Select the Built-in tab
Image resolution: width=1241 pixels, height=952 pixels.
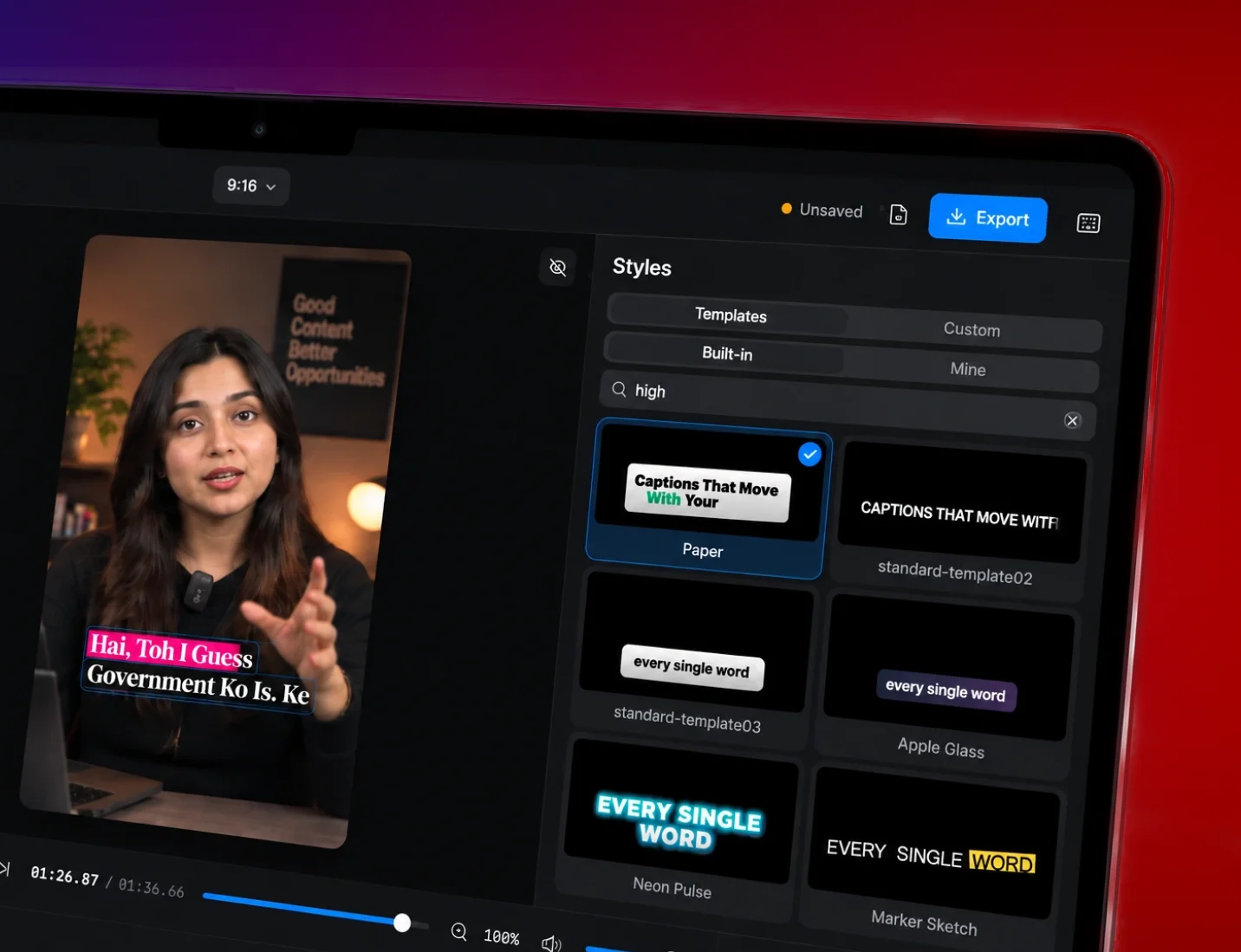[x=725, y=353]
